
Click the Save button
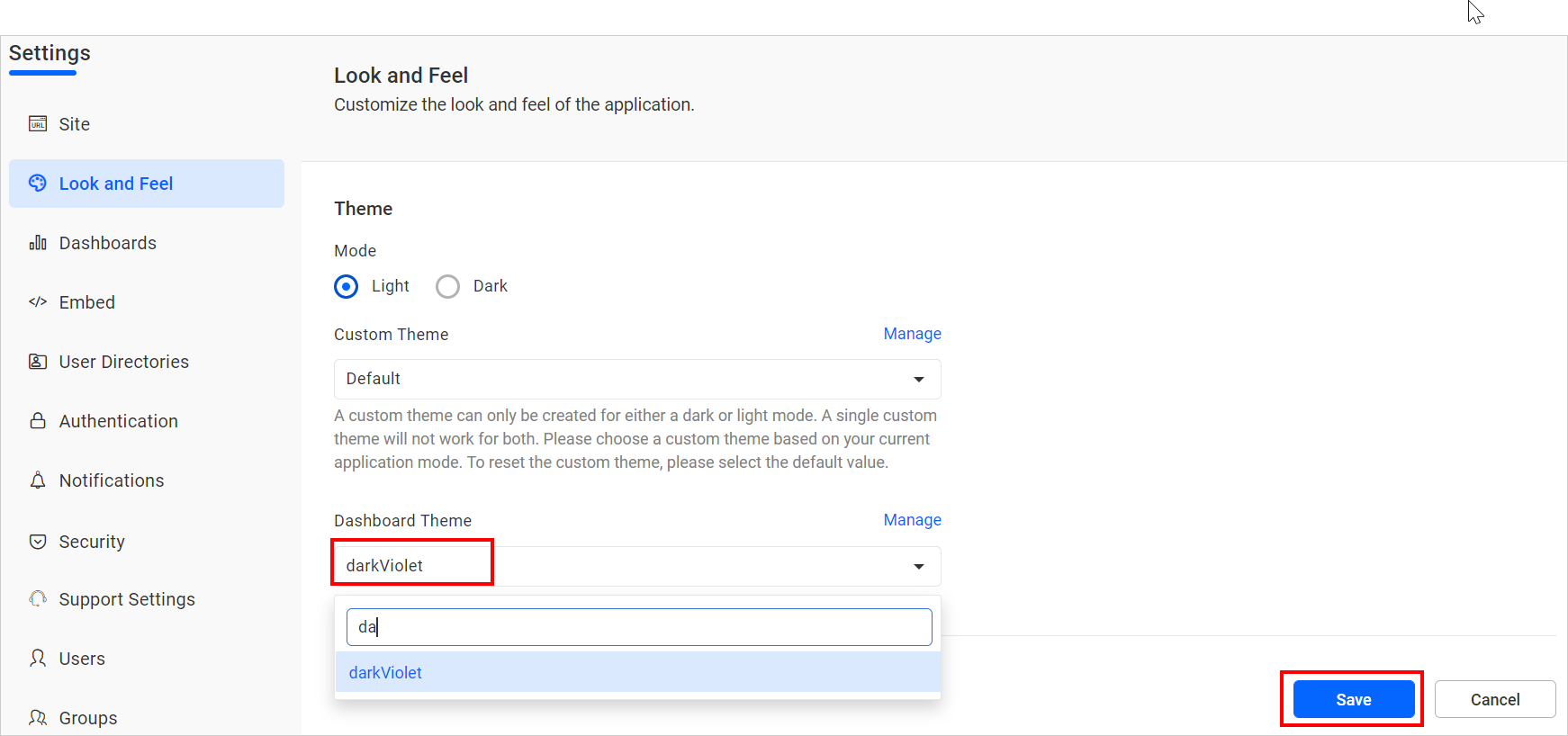coord(1353,699)
